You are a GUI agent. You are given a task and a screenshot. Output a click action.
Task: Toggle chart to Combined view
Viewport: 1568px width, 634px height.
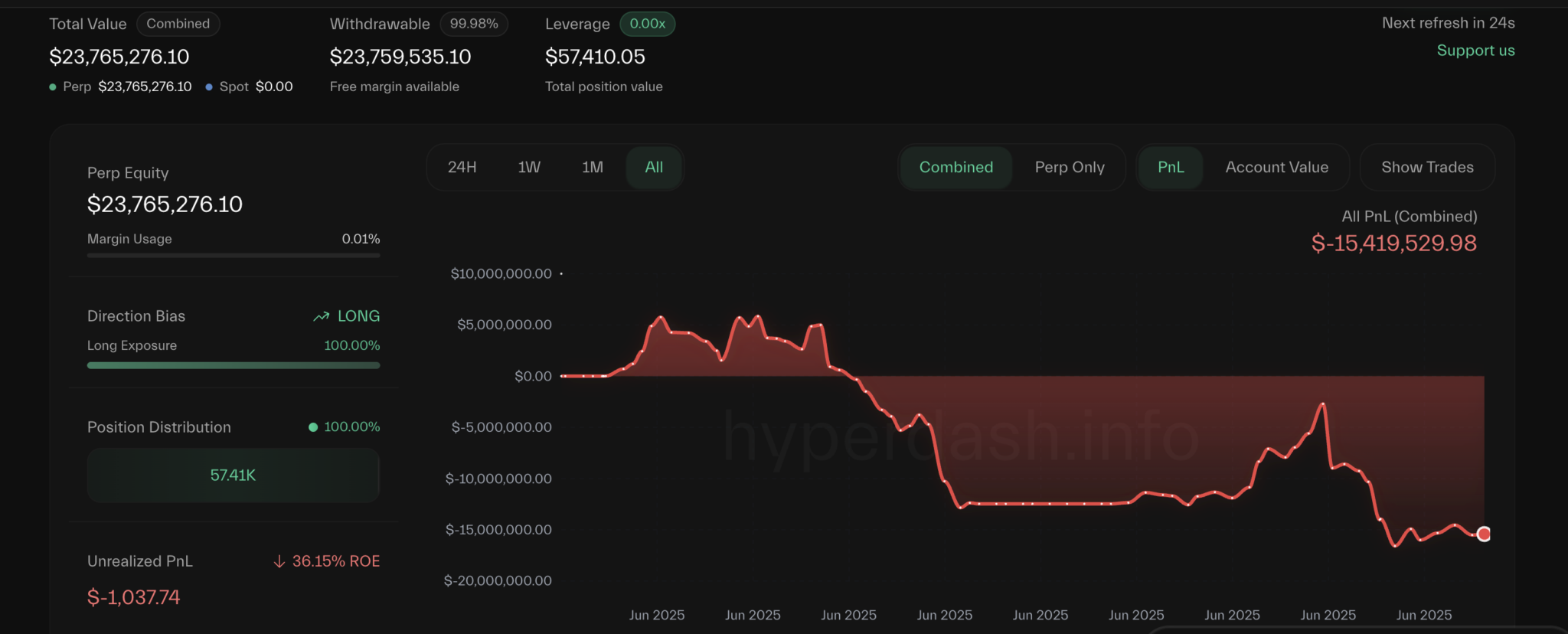pos(955,167)
